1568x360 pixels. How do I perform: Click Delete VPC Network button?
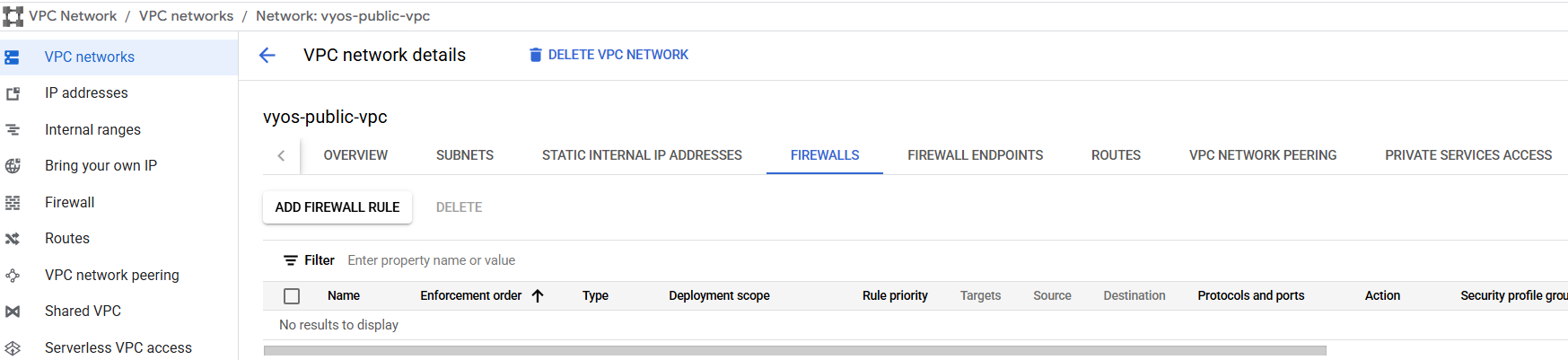609,55
